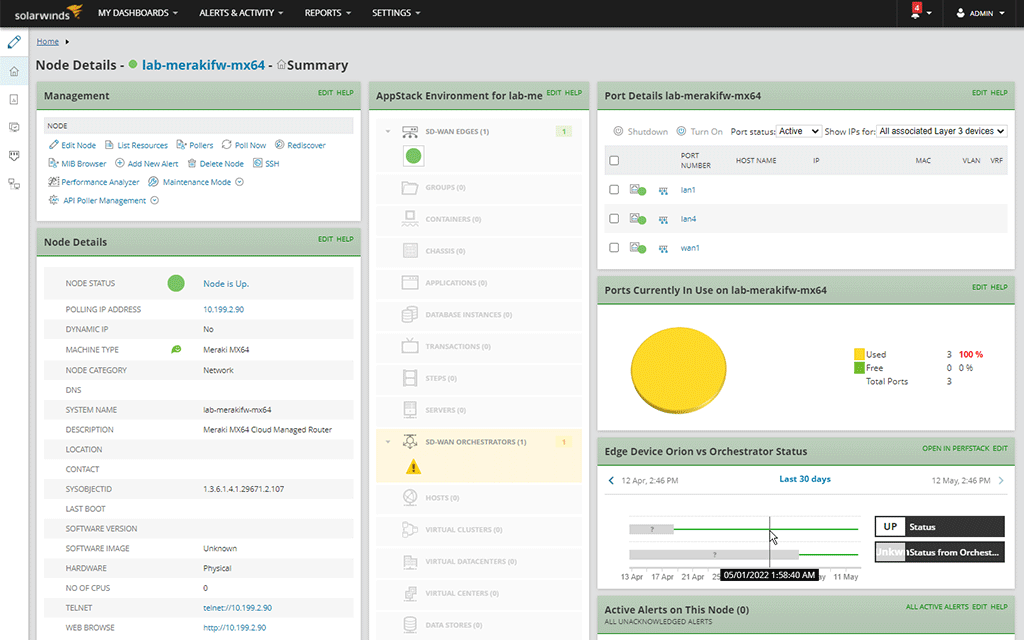This screenshot has height=640, width=1024.
Task: Click the lan4 port link
Action: click(x=689, y=218)
